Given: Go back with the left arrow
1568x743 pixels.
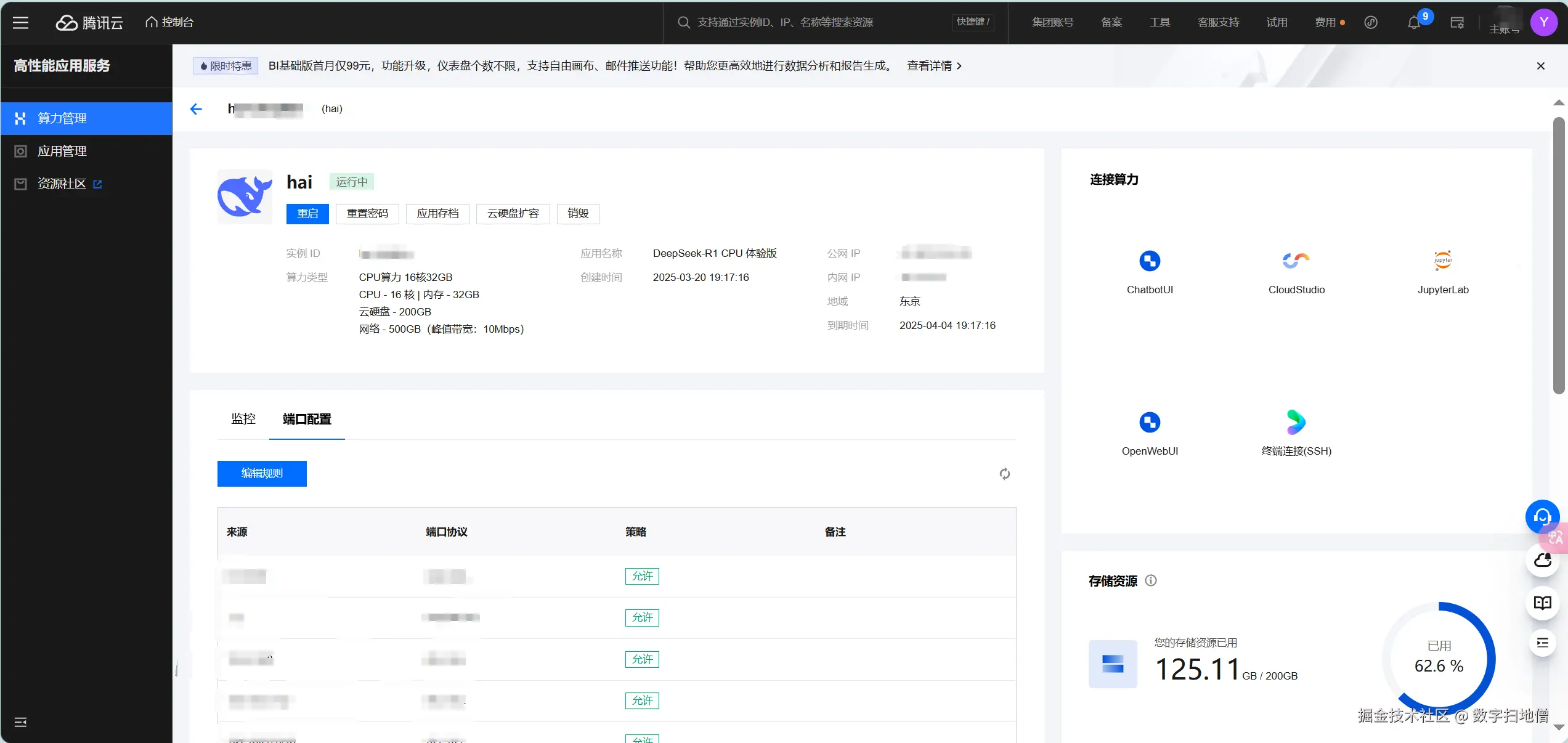Looking at the screenshot, I should coord(196,109).
